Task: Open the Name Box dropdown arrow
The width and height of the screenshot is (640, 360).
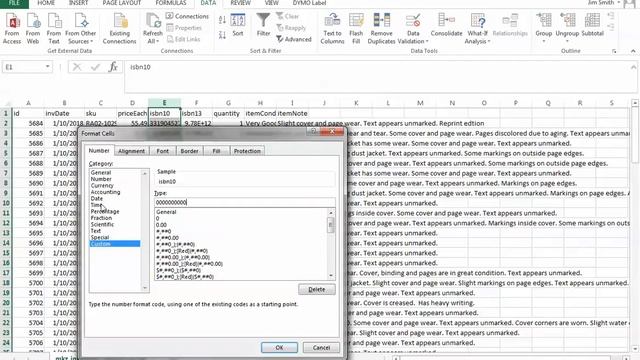Action: 48,67
